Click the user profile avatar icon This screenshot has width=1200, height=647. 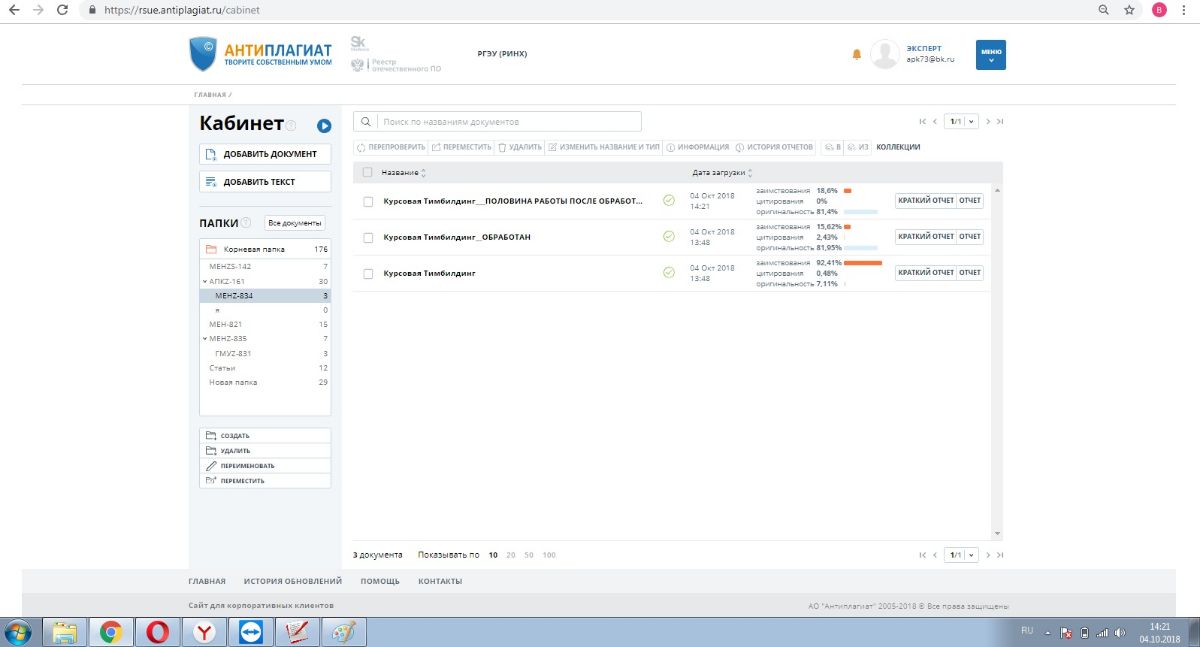point(884,54)
